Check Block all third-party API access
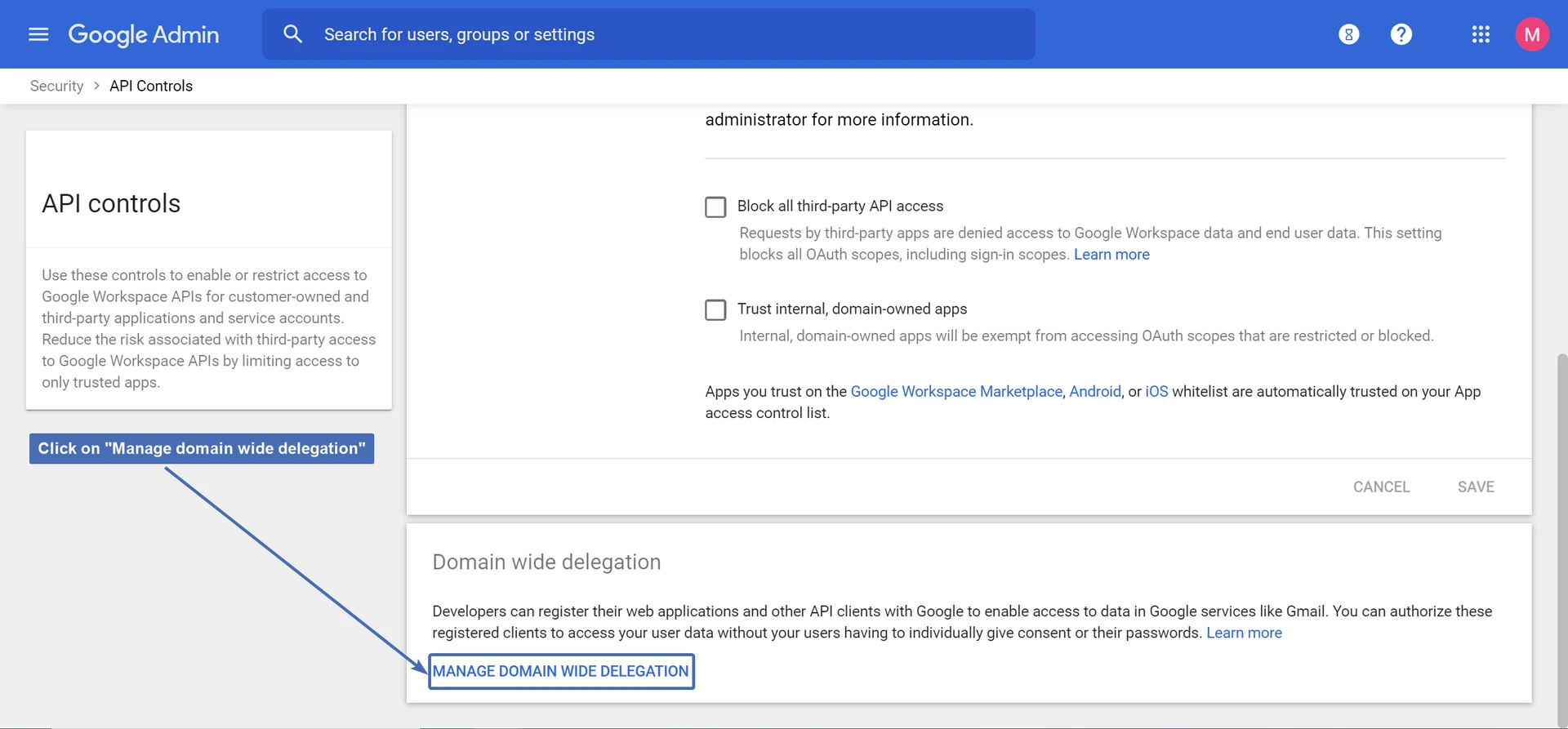The height and width of the screenshot is (729, 1568). [x=715, y=207]
